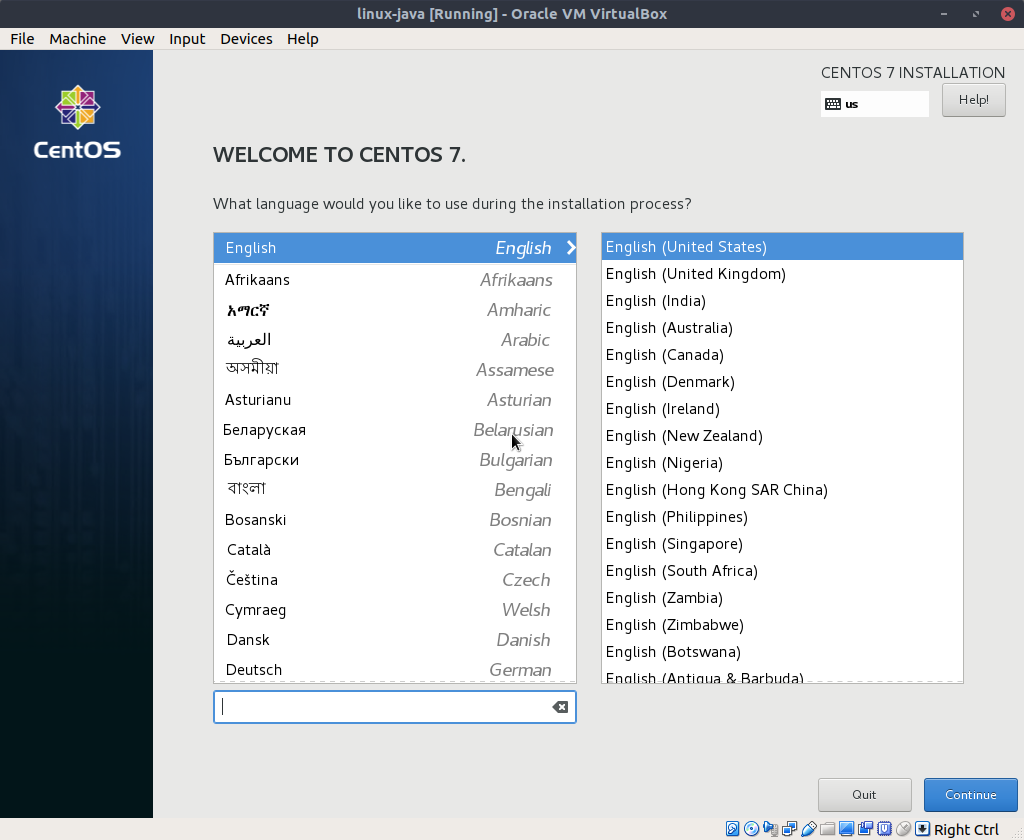Click the arrow chevron on the English row
The image size is (1024, 840).
[571, 248]
